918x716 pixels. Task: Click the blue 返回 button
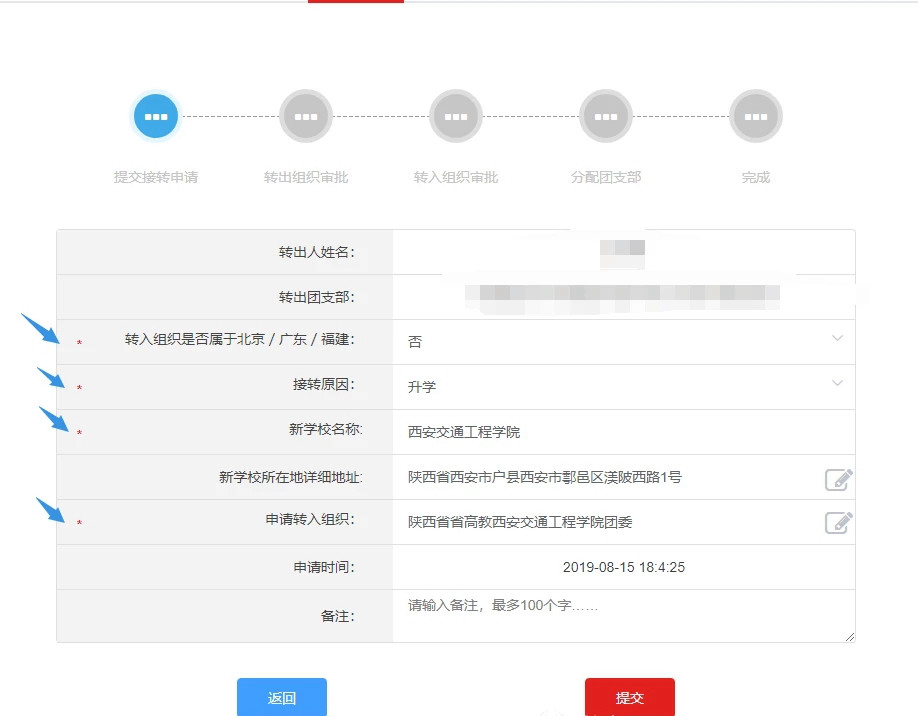coord(282,697)
